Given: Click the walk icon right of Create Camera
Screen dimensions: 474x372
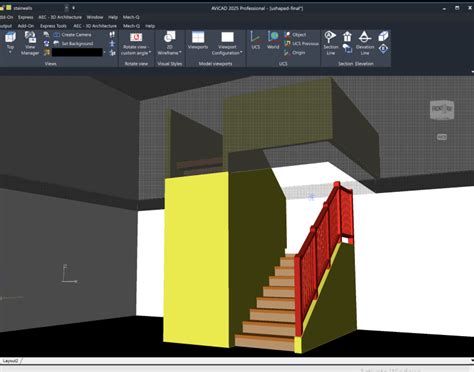Looking at the screenshot, I should 112,35.
